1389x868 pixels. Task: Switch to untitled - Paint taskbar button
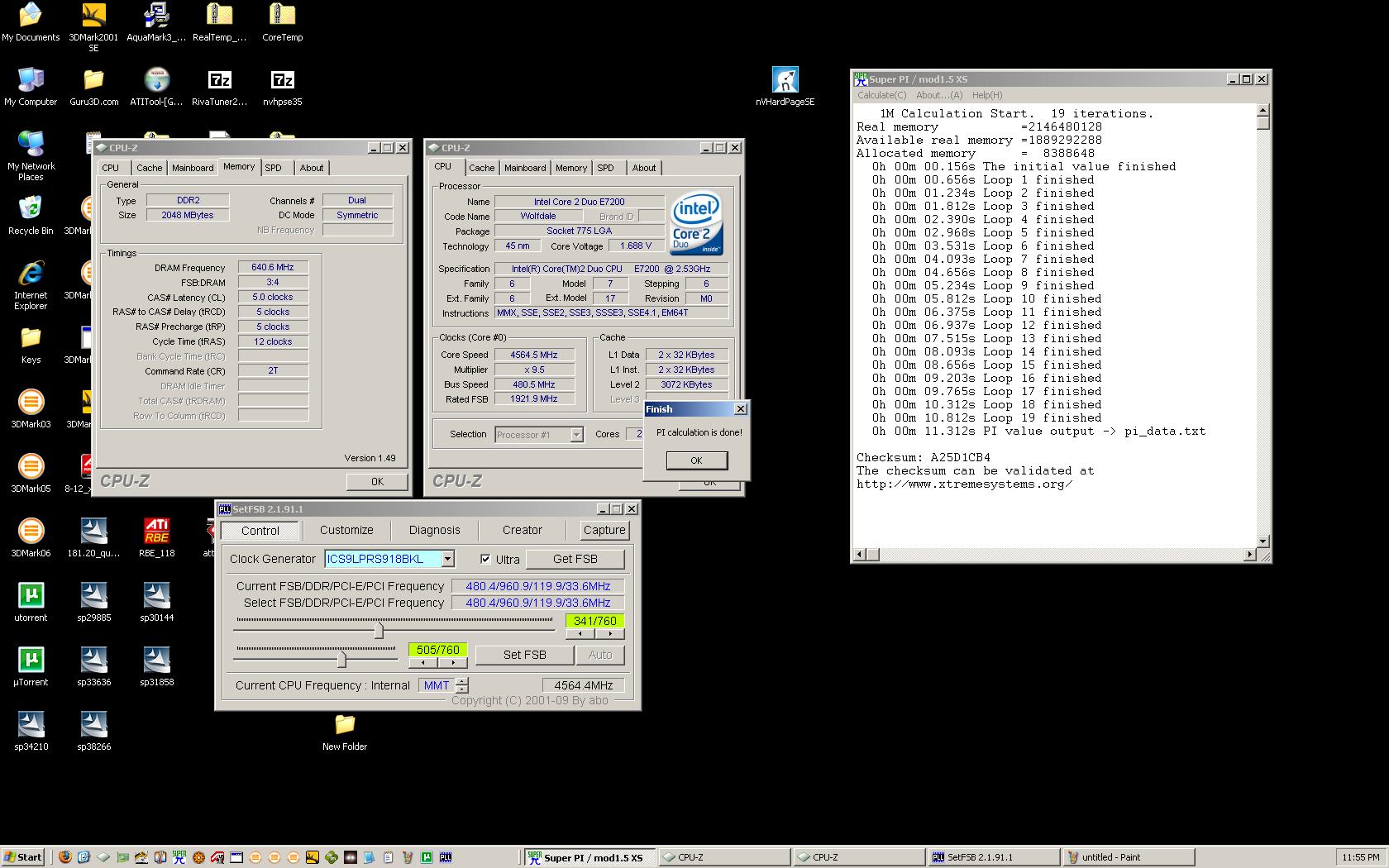click(x=1129, y=857)
